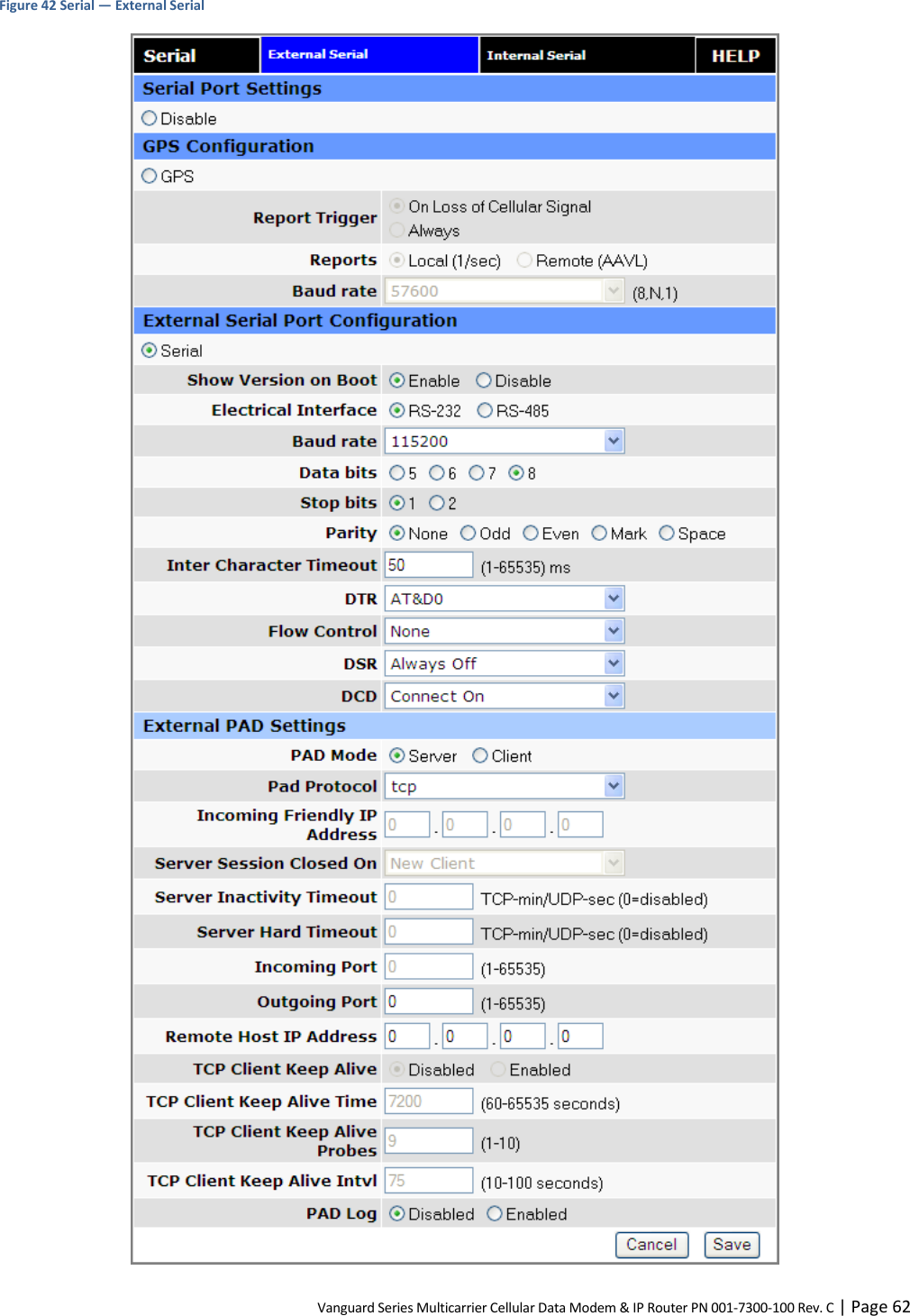Set PAD Mode to Client

coord(480,755)
